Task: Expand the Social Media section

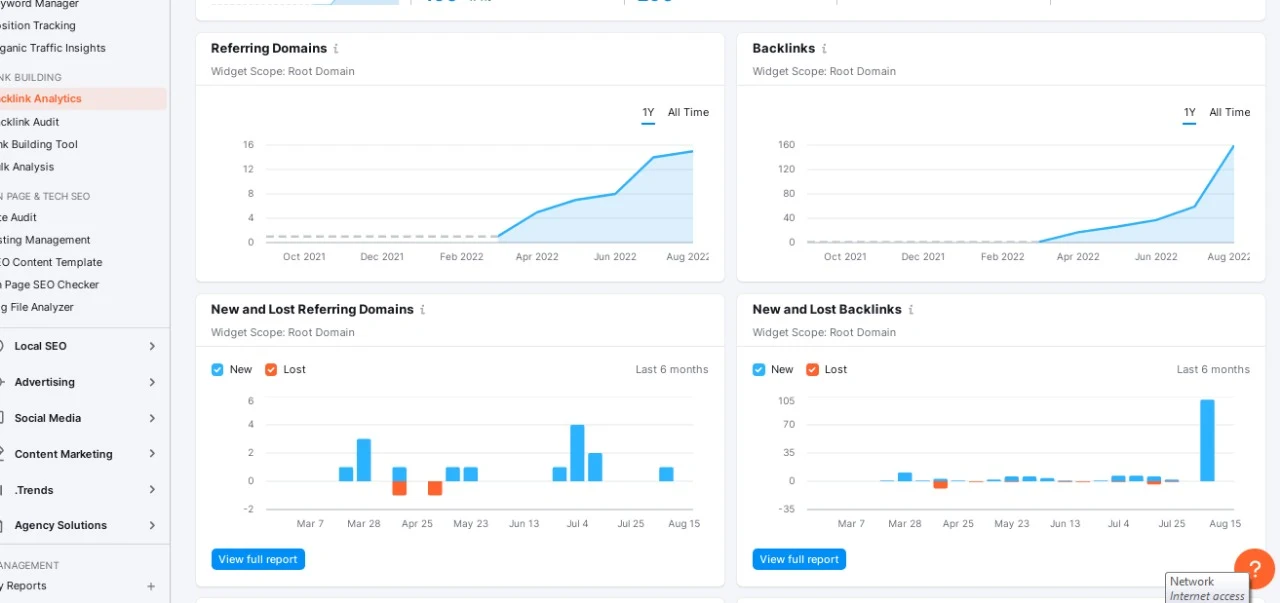Action: [x=152, y=418]
